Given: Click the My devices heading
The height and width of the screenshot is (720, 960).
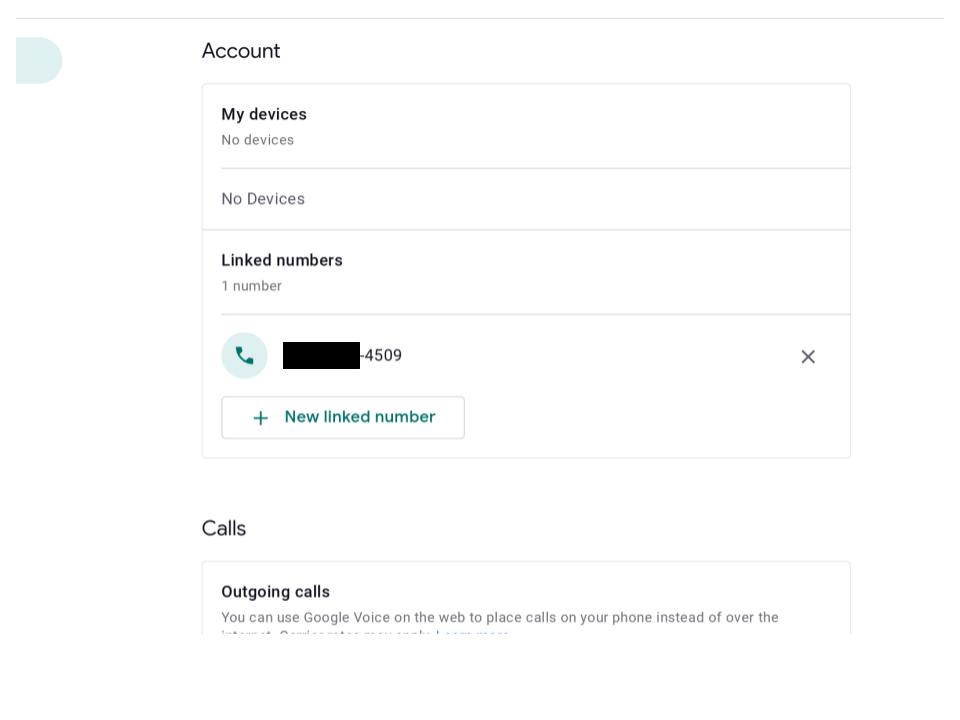Looking at the screenshot, I should (264, 114).
